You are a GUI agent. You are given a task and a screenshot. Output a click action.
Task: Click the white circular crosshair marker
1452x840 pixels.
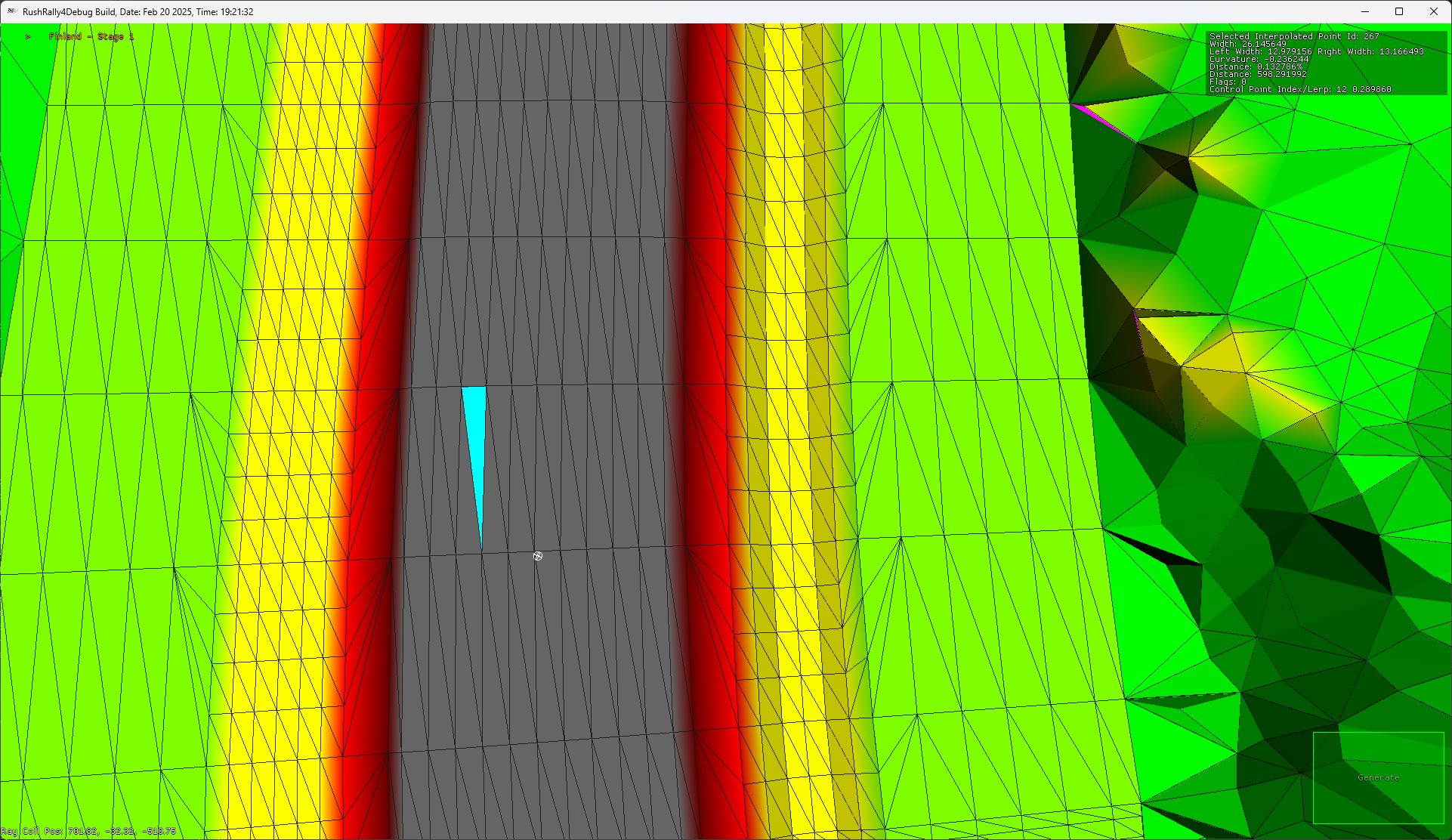[538, 556]
